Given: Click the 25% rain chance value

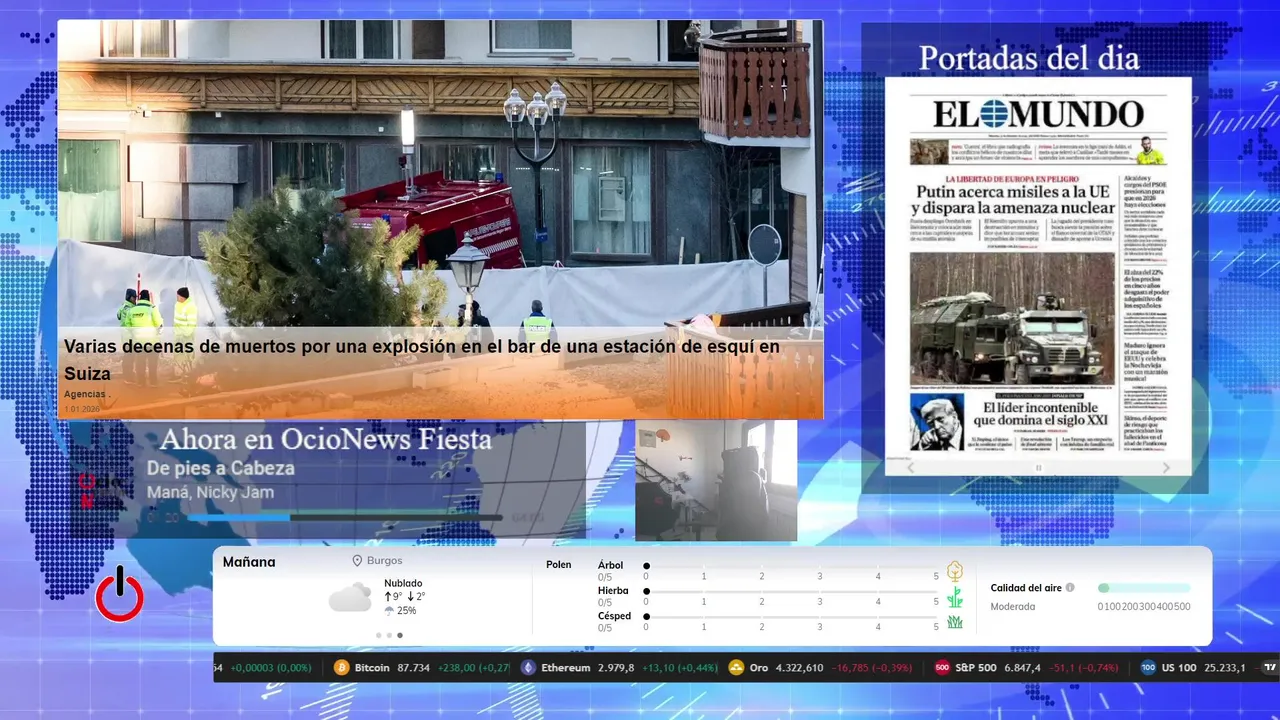Looking at the screenshot, I should pos(406,610).
